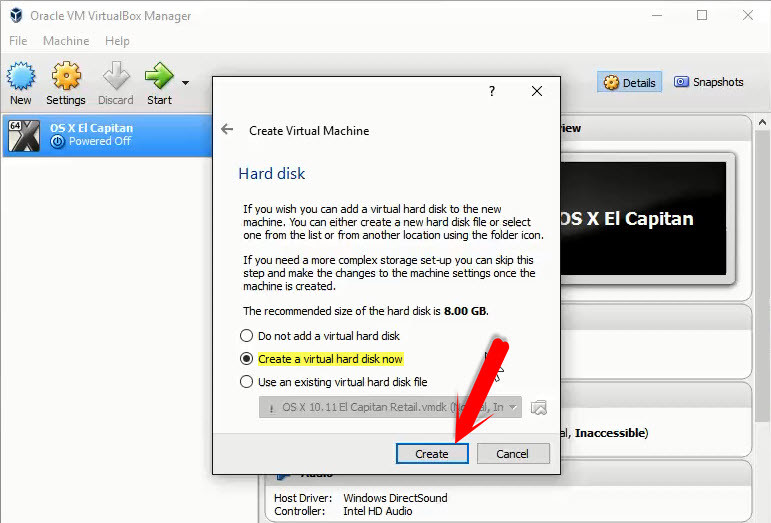The width and height of the screenshot is (771, 523).
Task: Switch to Snapshots view
Action: 709,82
